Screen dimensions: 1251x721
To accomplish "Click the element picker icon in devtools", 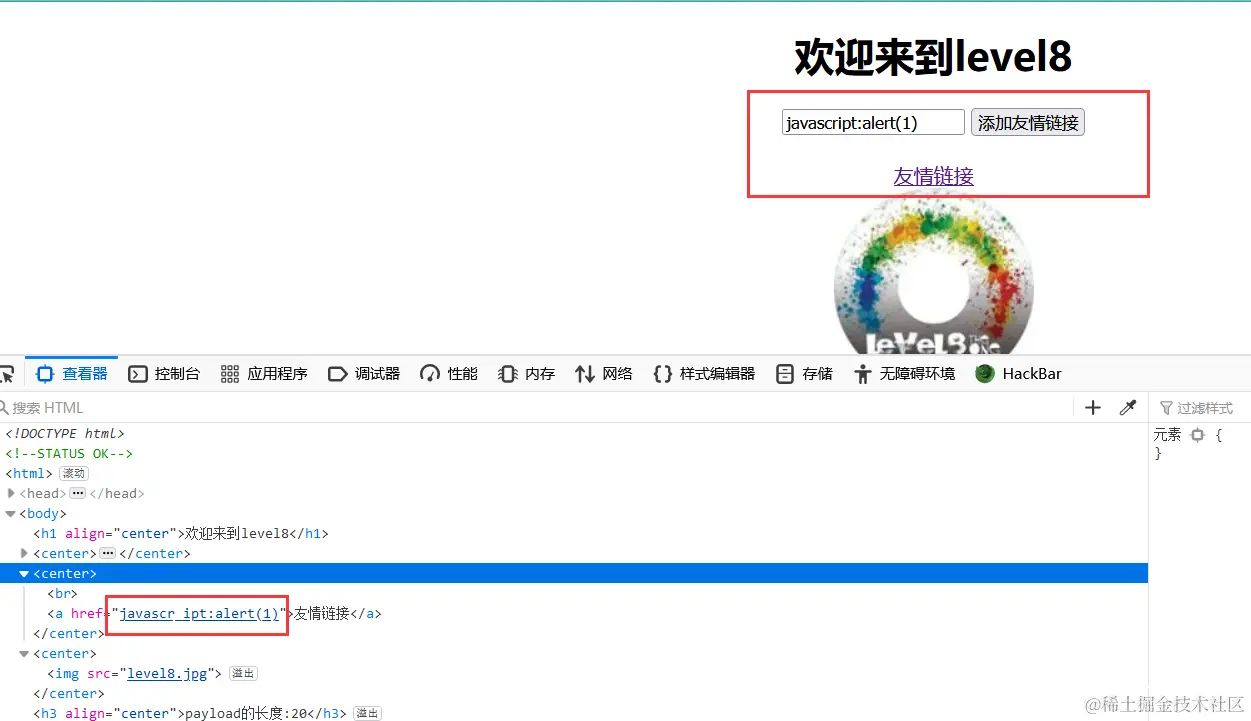I will click(x=5, y=374).
